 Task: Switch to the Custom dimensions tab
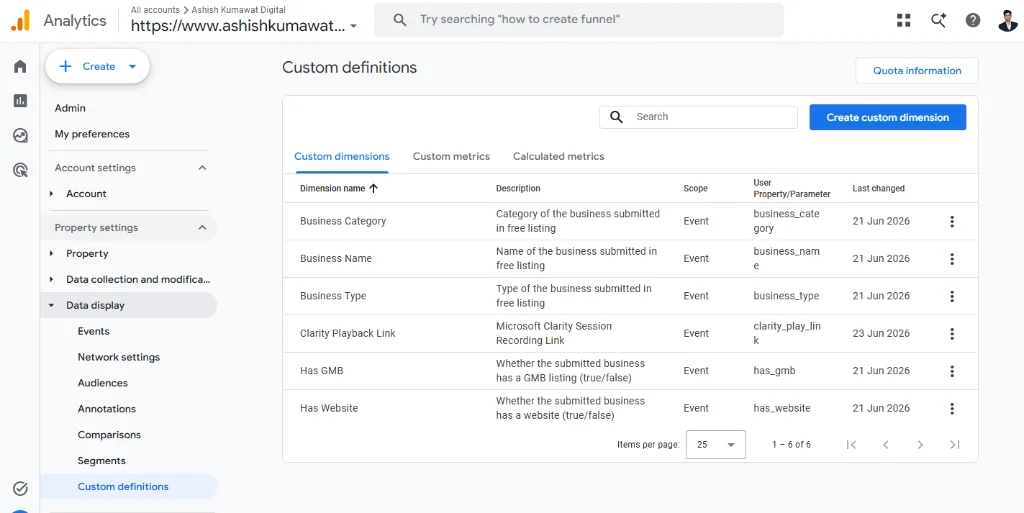[342, 157]
